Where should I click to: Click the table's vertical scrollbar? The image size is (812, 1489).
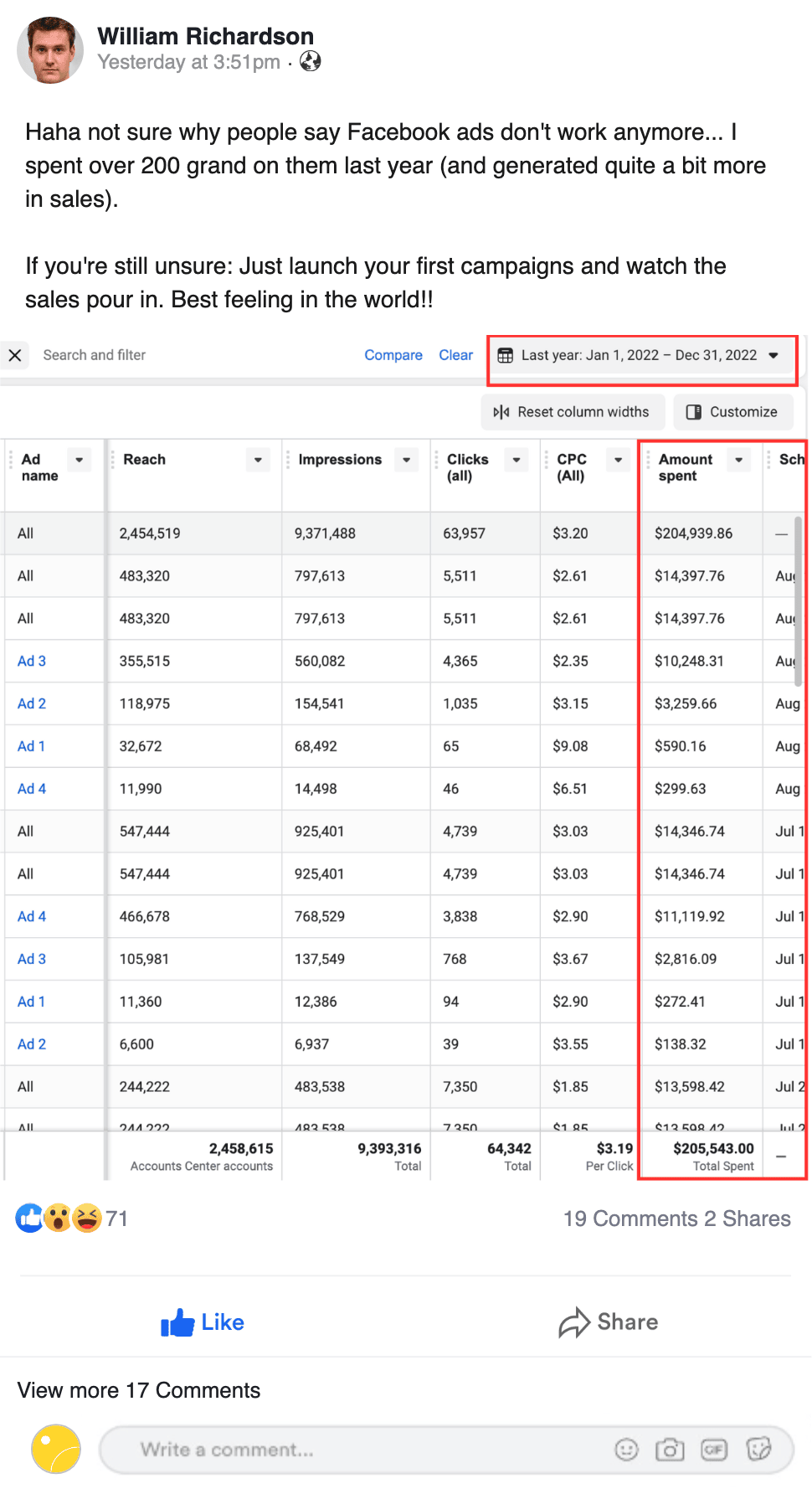(x=799, y=600)
